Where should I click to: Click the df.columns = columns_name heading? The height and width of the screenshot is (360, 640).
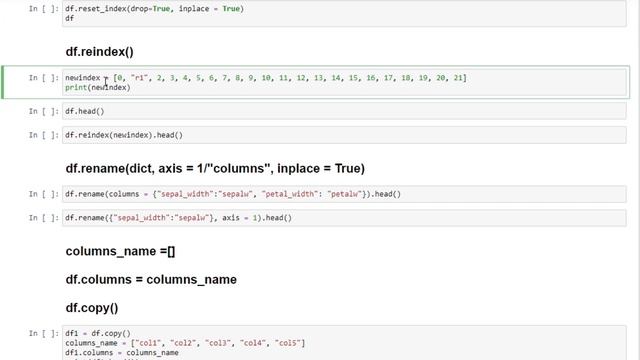click(x=151, y=280)
